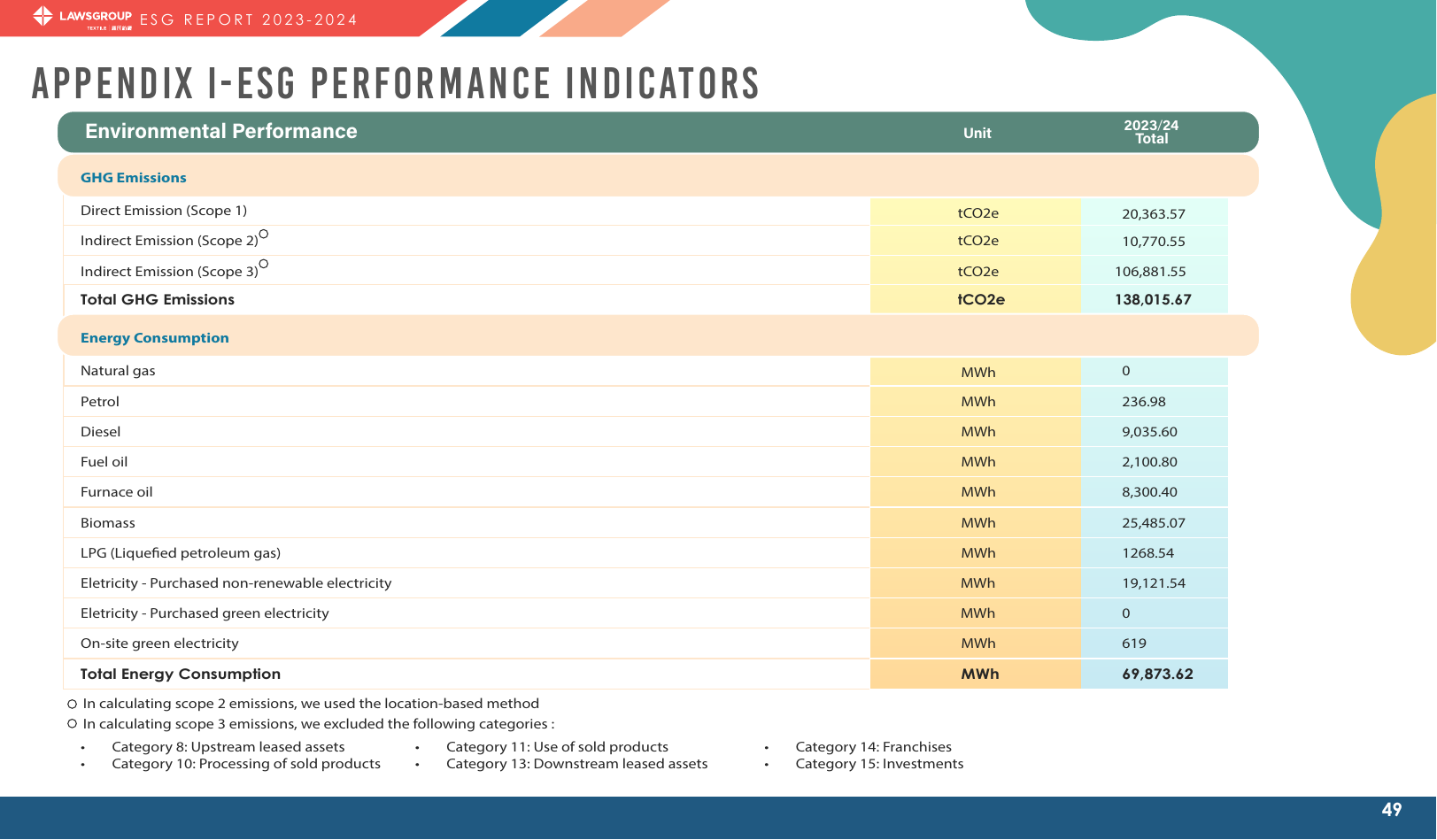Select the value 20,363.57
The height and width of the screenshot is (840, 1437).
click(1154, 213)
